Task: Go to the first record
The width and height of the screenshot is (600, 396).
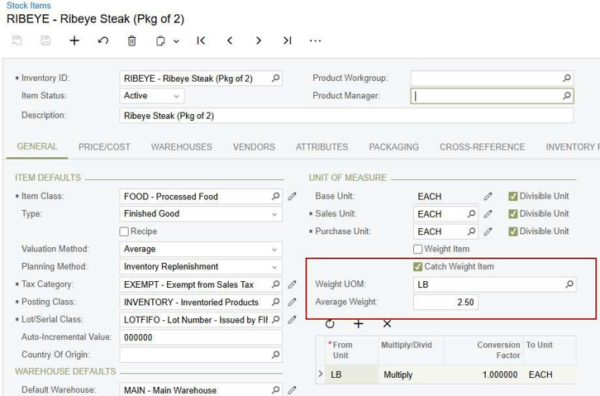Action: point(201,41)
